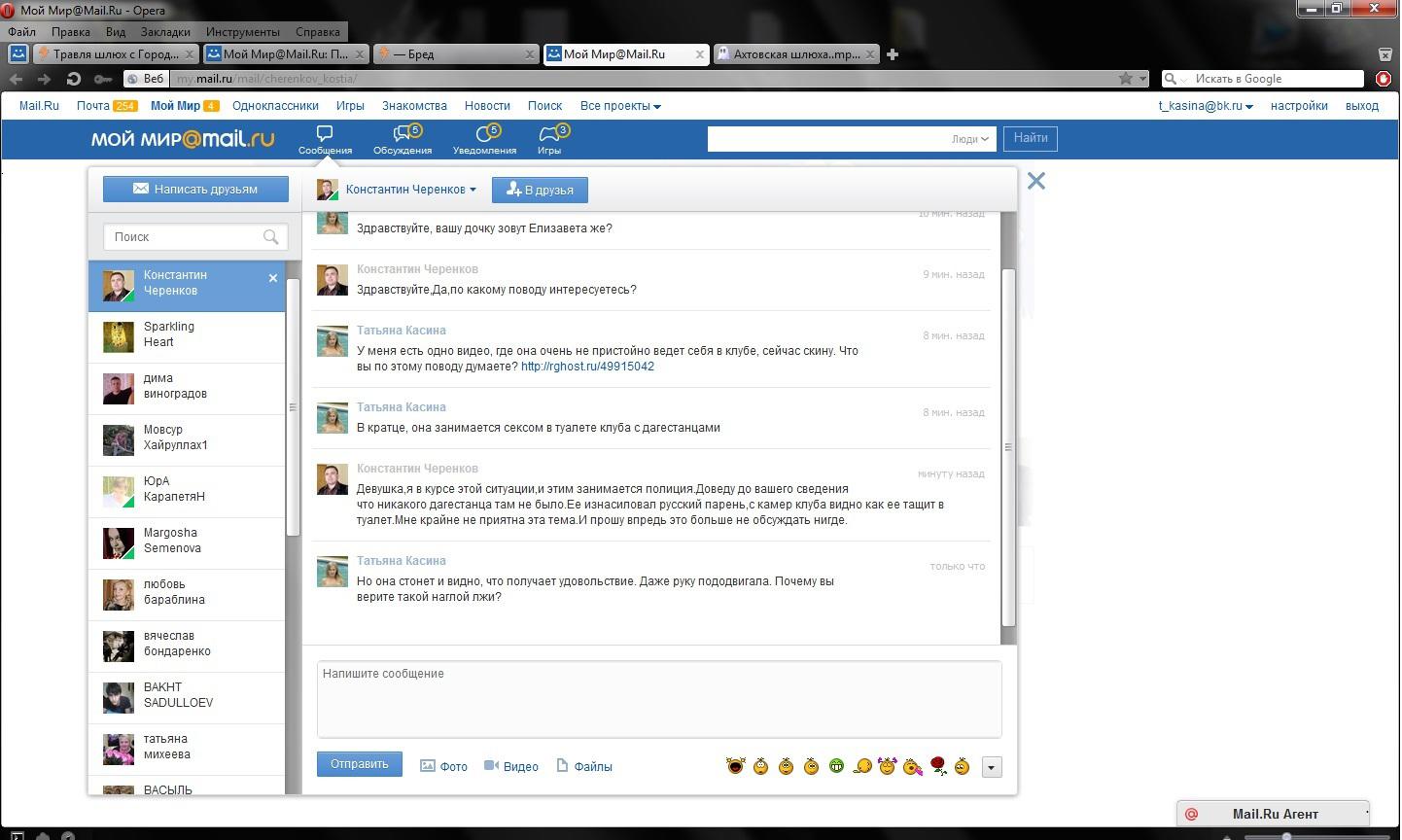Open the Инструменты menu
This screenshot has width=1402, height=840.
pyautogui.click(x=243, y=32)
